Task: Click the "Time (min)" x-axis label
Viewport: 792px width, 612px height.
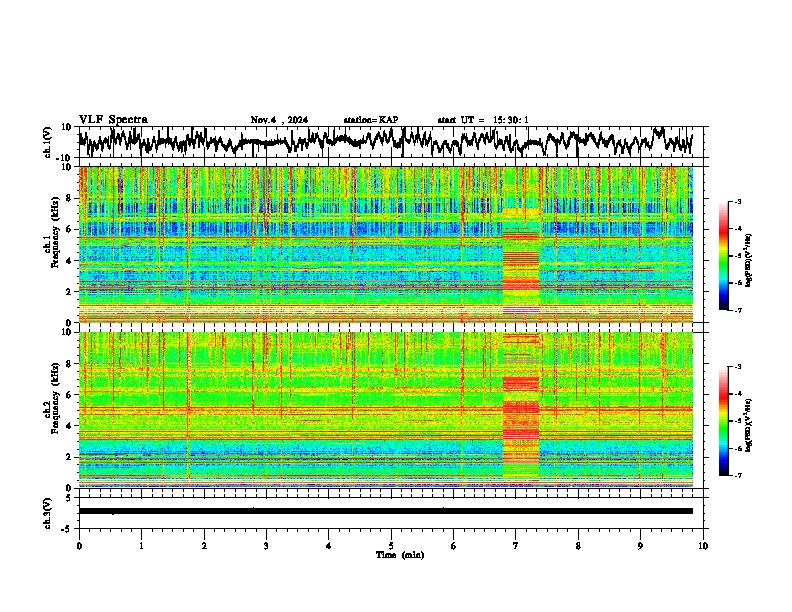Action: pyautogui.click(x=400, y=555)
